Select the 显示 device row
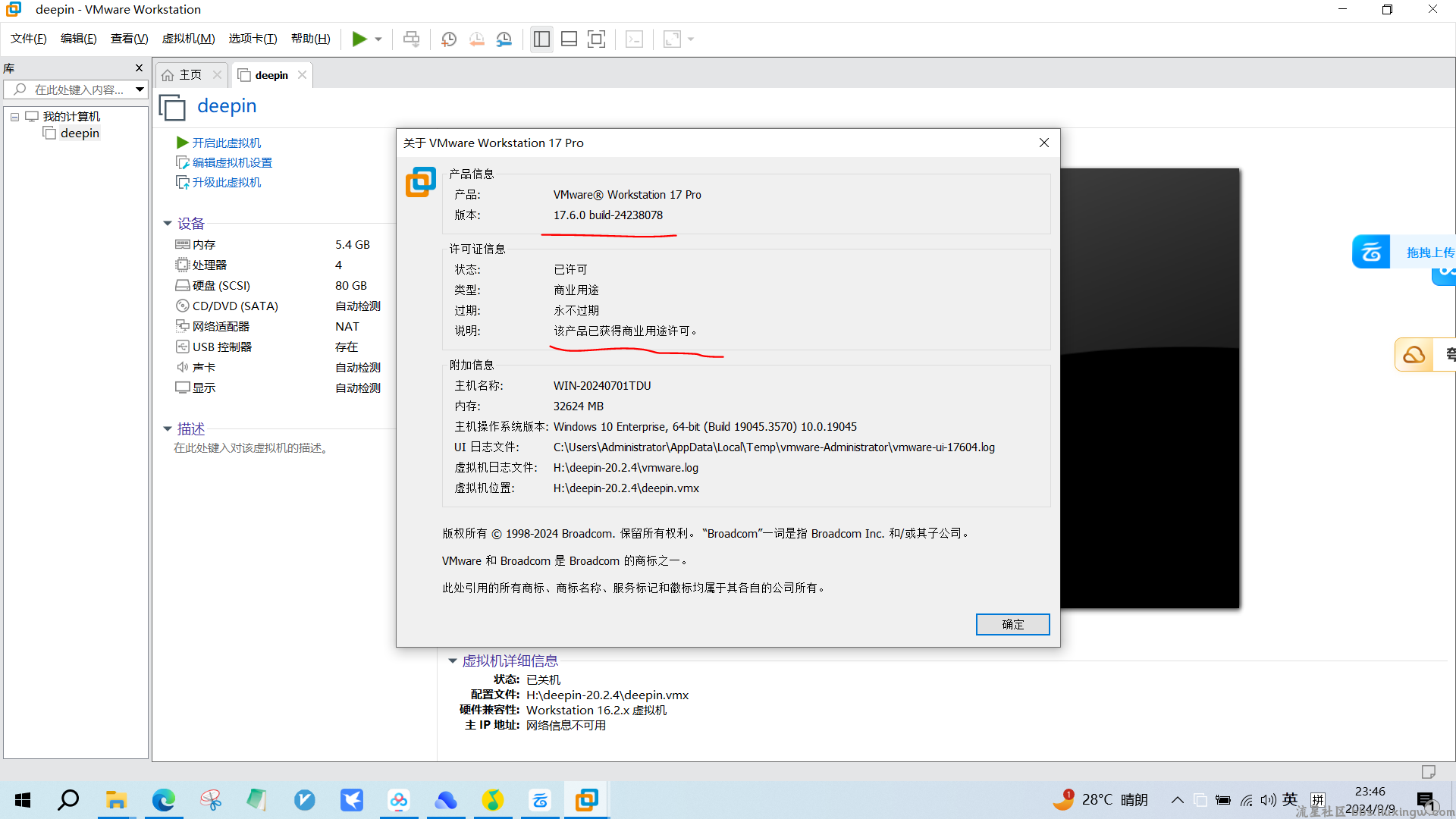Viewport: 1456px width, 819px height. click(x=278, y=388)
